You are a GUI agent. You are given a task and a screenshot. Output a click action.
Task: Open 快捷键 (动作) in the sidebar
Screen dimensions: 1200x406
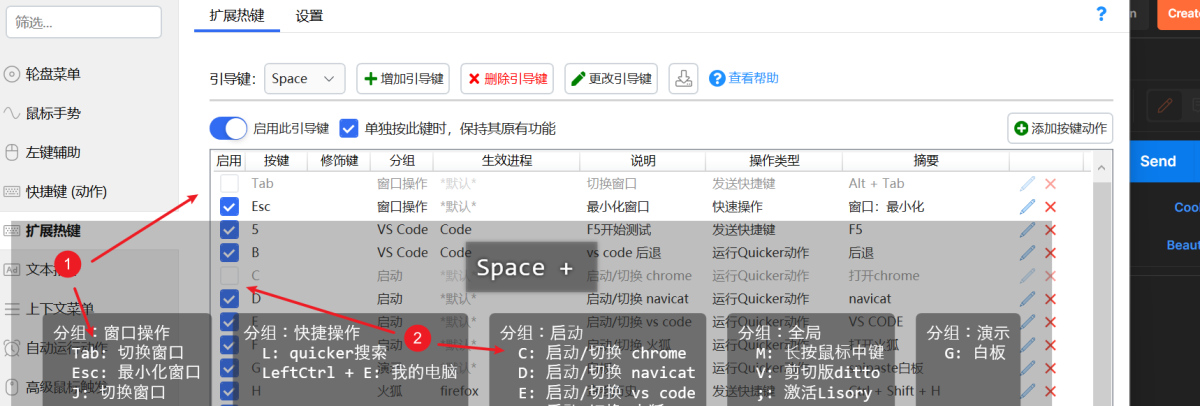(66, 191)
